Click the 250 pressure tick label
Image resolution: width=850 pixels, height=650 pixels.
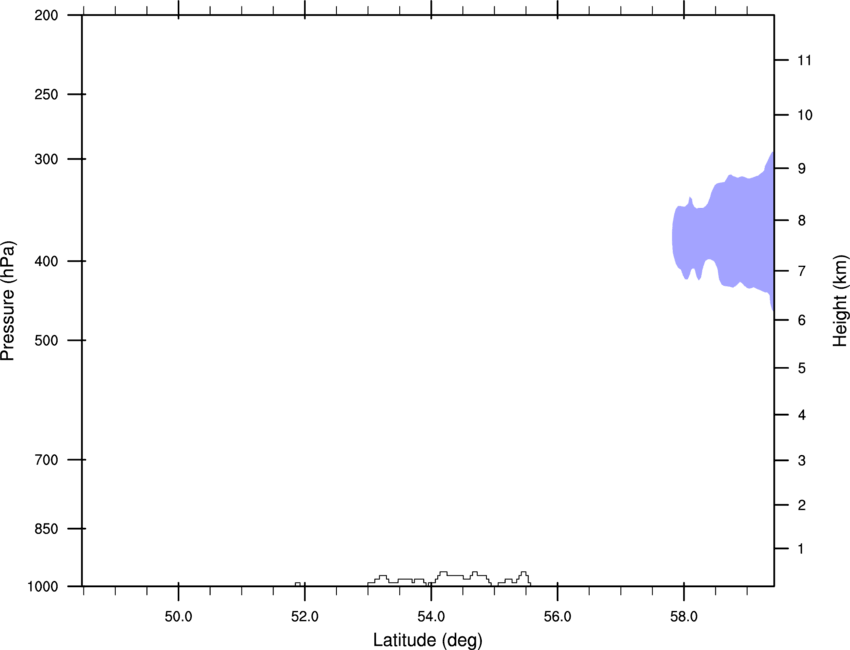point(46,94)
